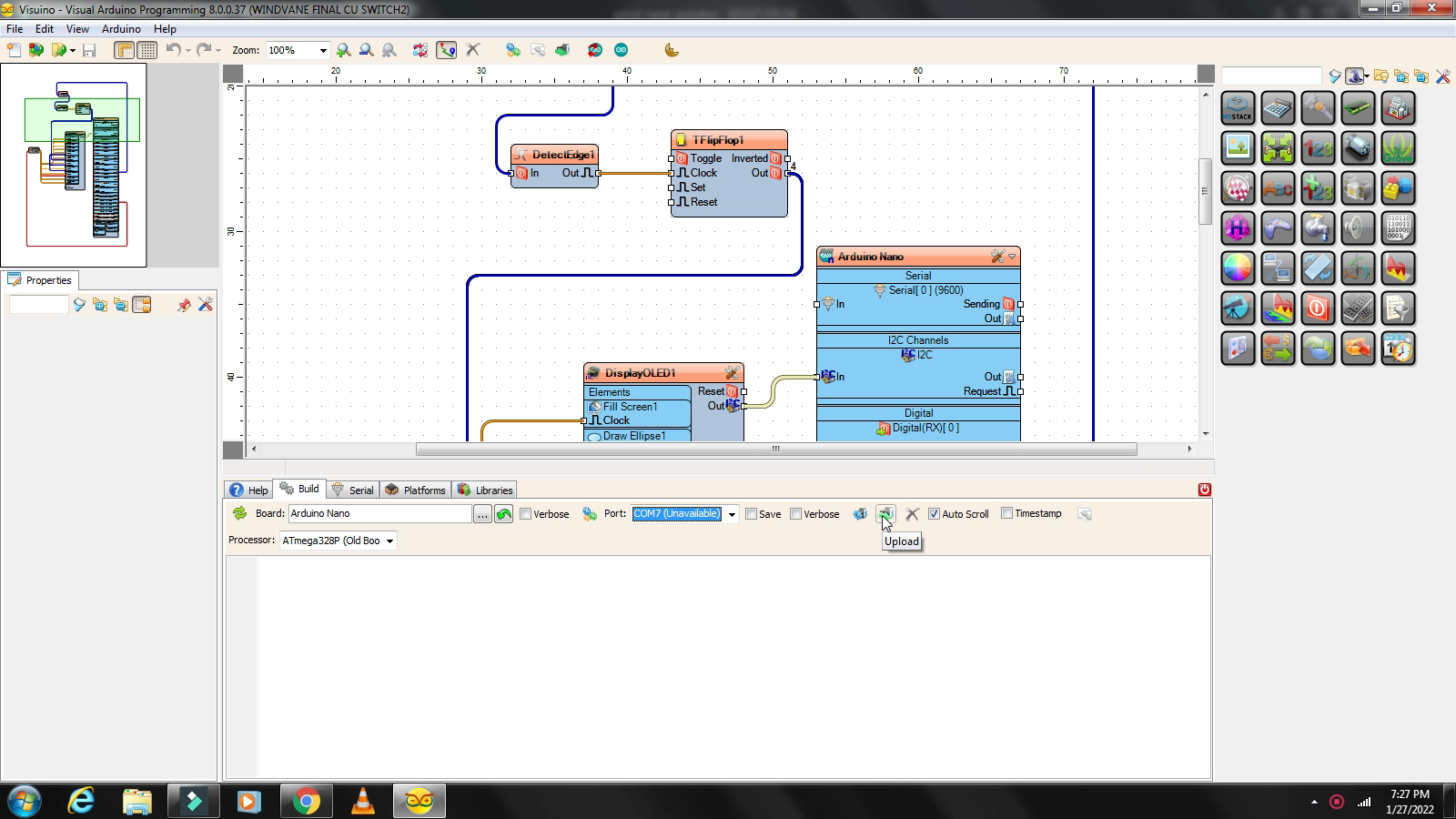The height and width of the screenshot is (819, 1456).
Task: Enable the Save checkbox
Action: (x=752, y=514)
